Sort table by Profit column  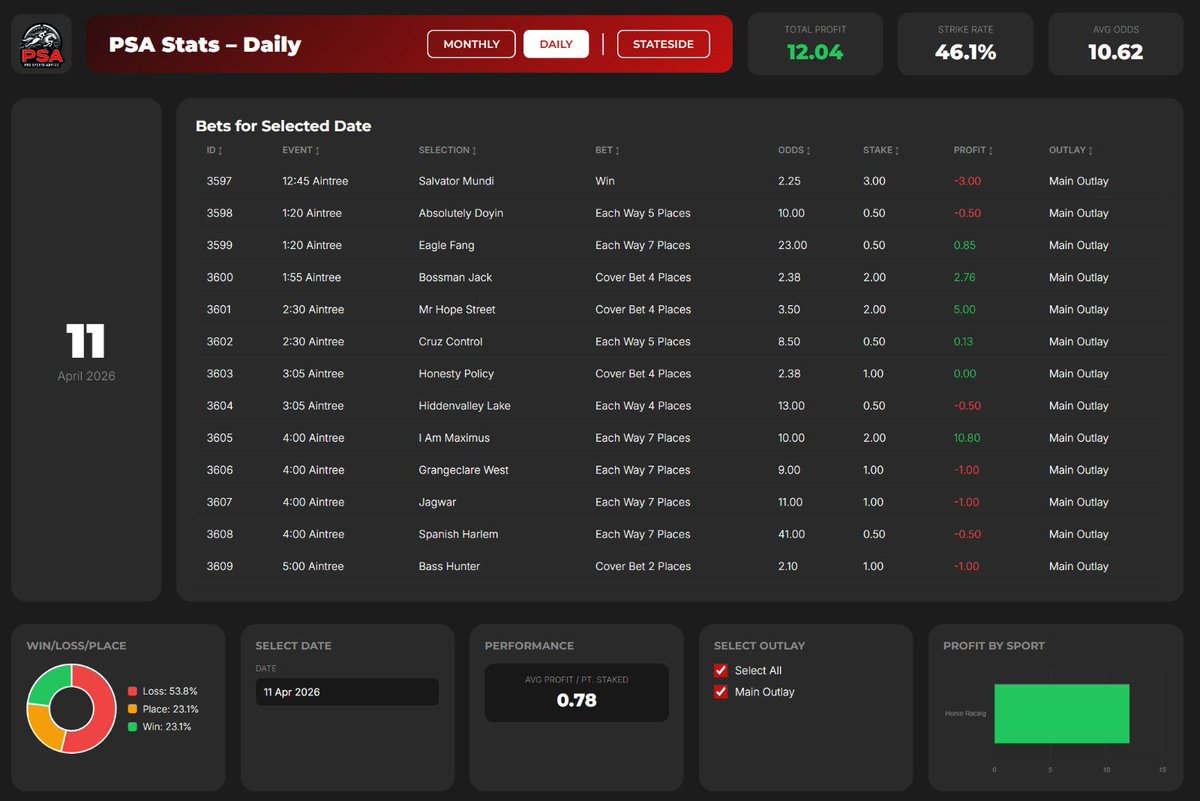(x=972, y=150)
